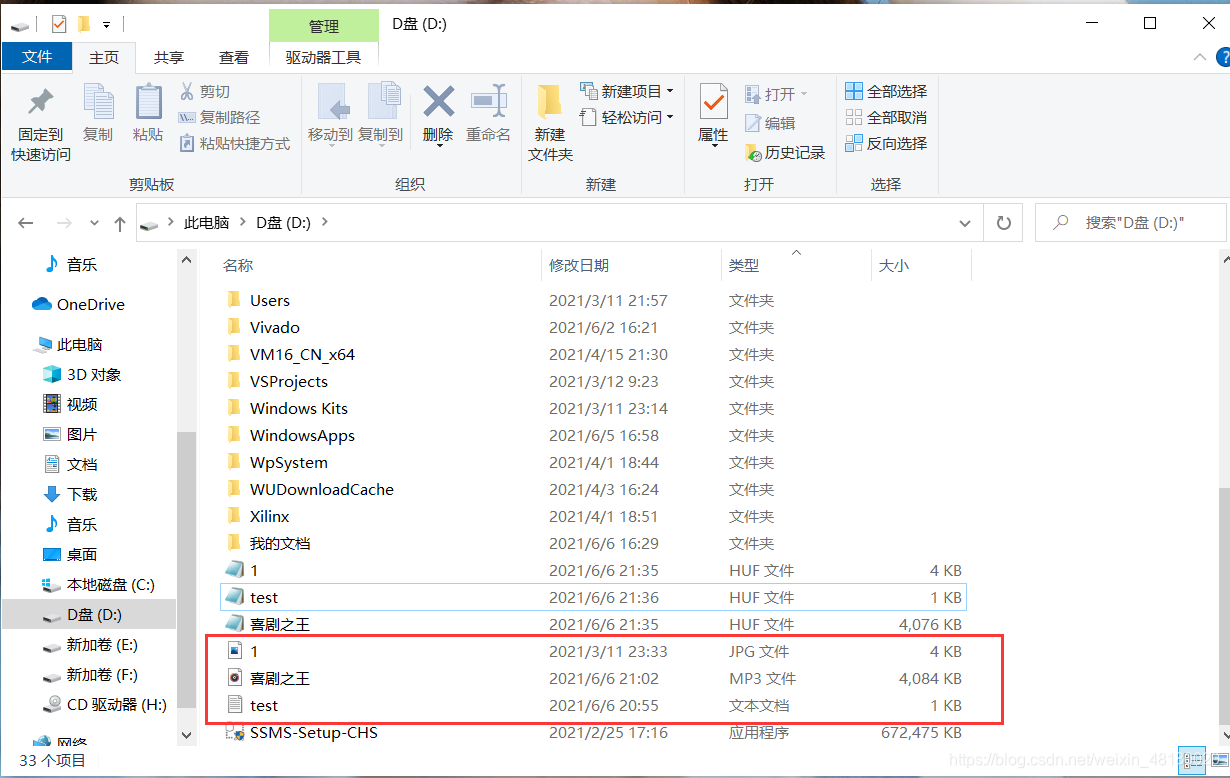This screenshot has width=1230, height=778.
Task: Sort by 名称 column header
Action: point(238,265)
